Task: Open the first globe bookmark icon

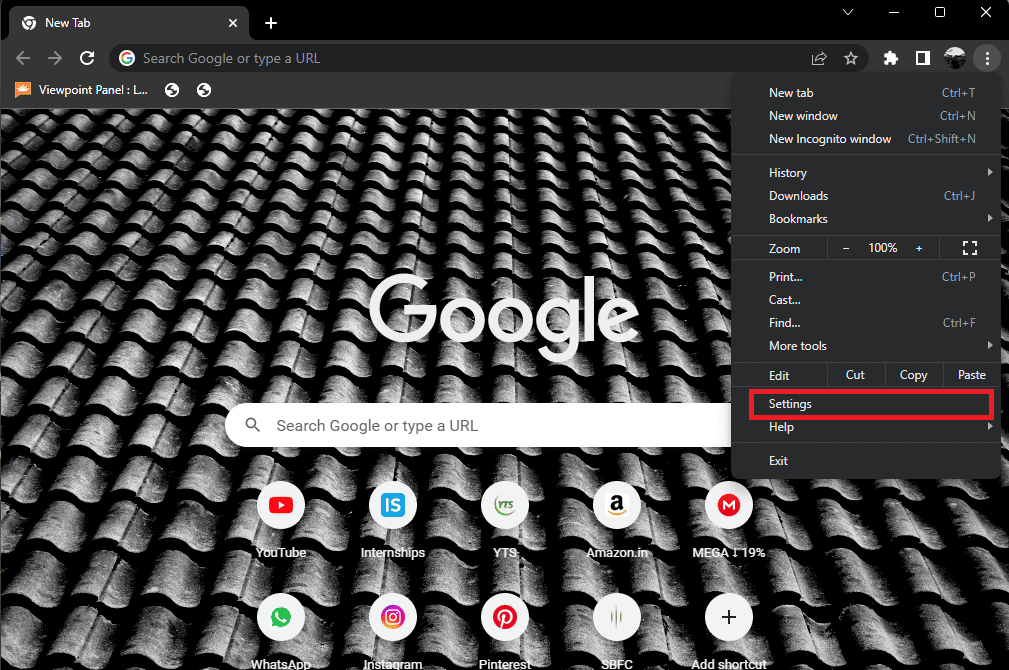Action: click(172, 90)
